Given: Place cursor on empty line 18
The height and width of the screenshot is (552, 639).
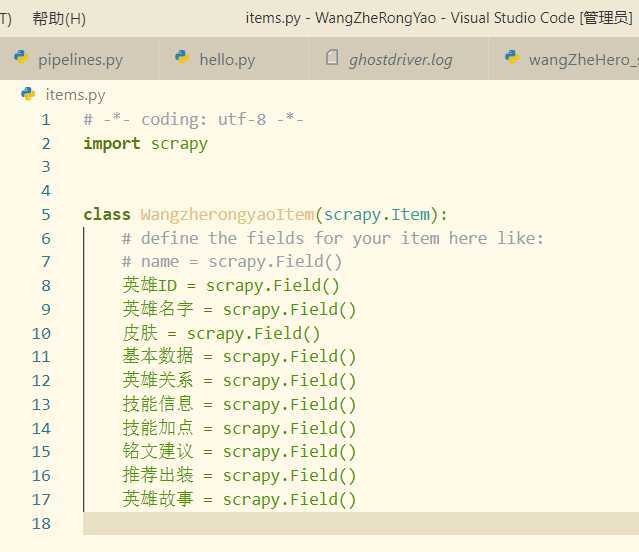Looking at the screenshot, I should tap(361, 523).
